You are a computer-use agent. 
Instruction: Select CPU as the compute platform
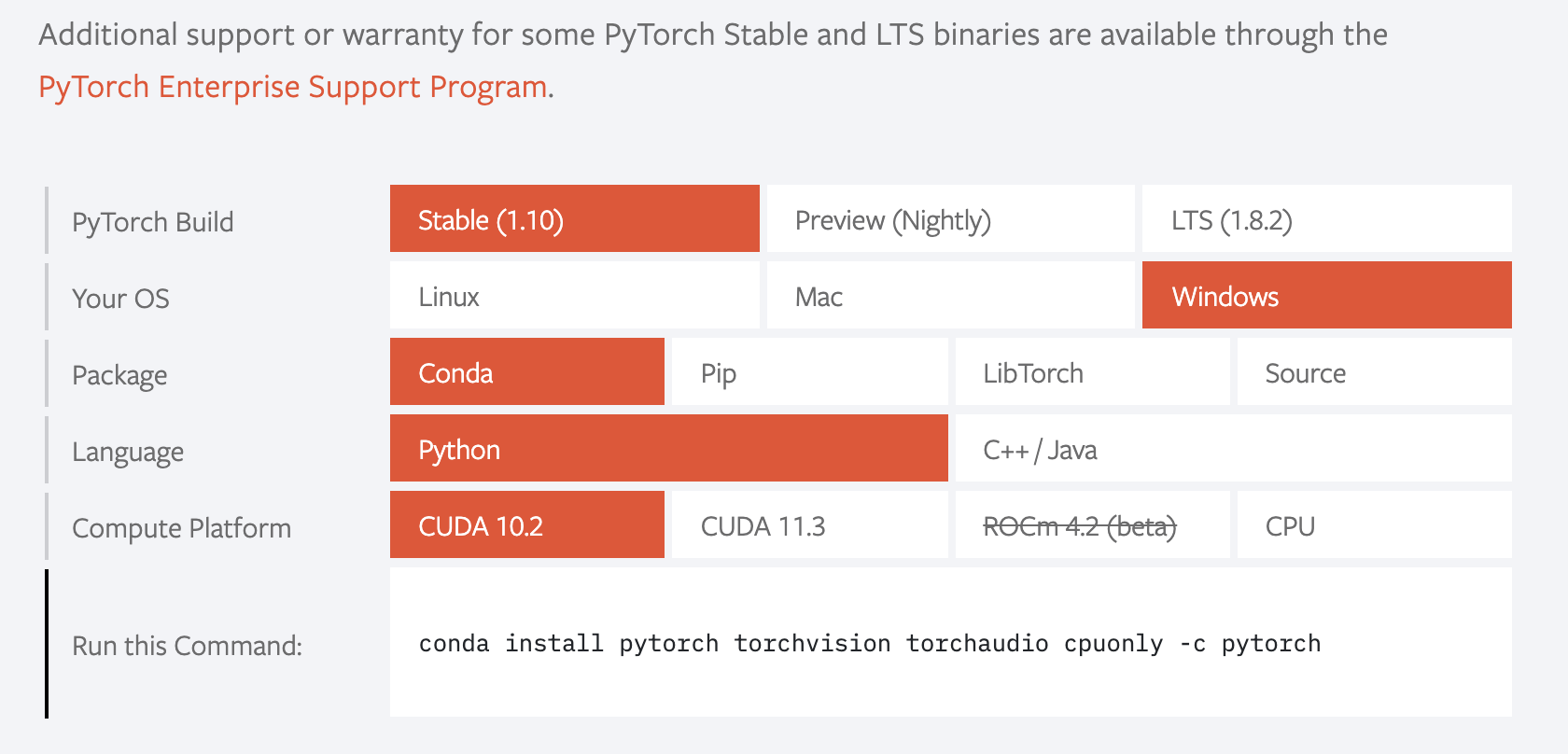[1374, 524]
